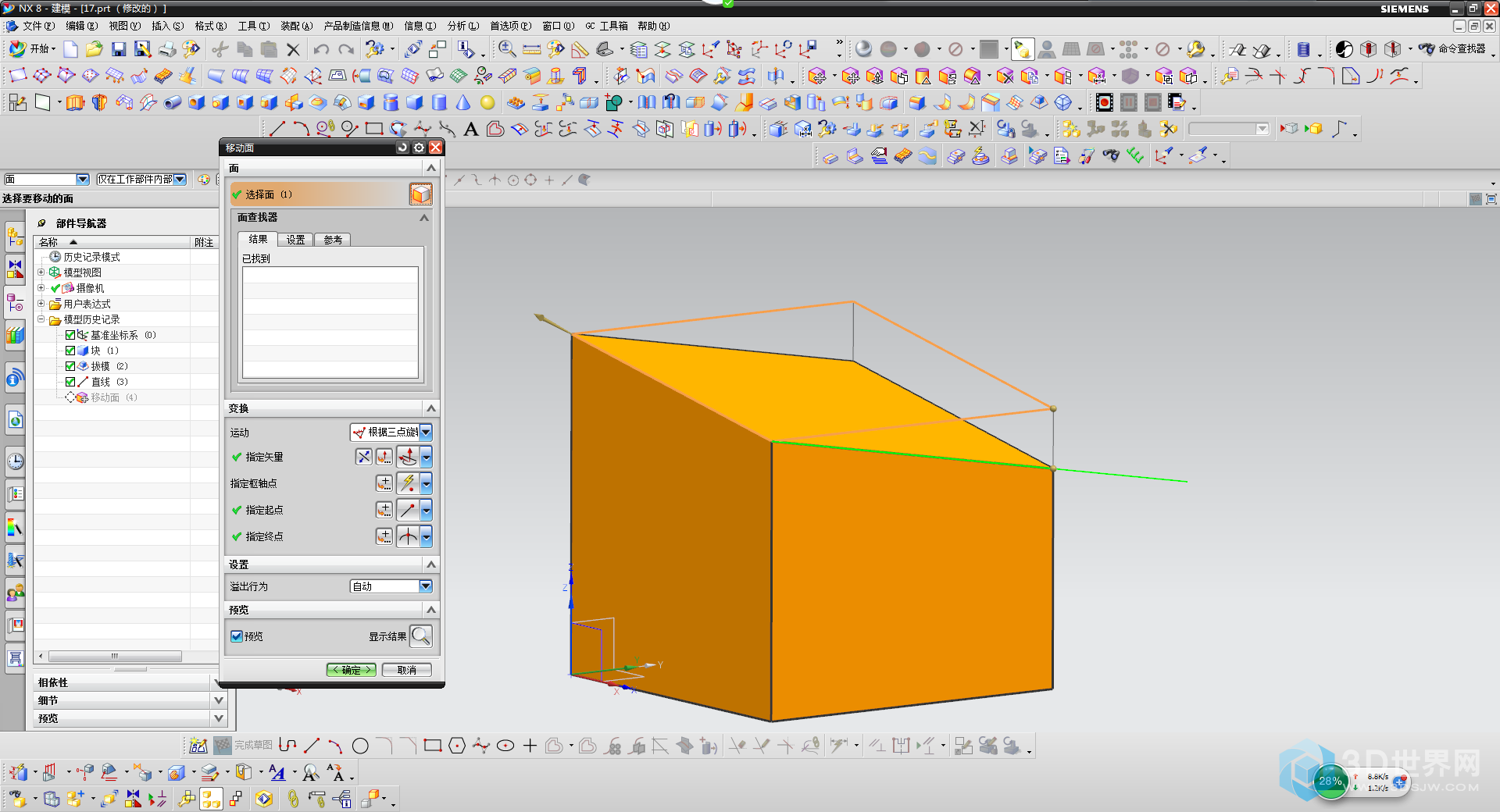
Task: Open the 指定枢轴点 point type dropdown arrow
Action: pos(427,483)
